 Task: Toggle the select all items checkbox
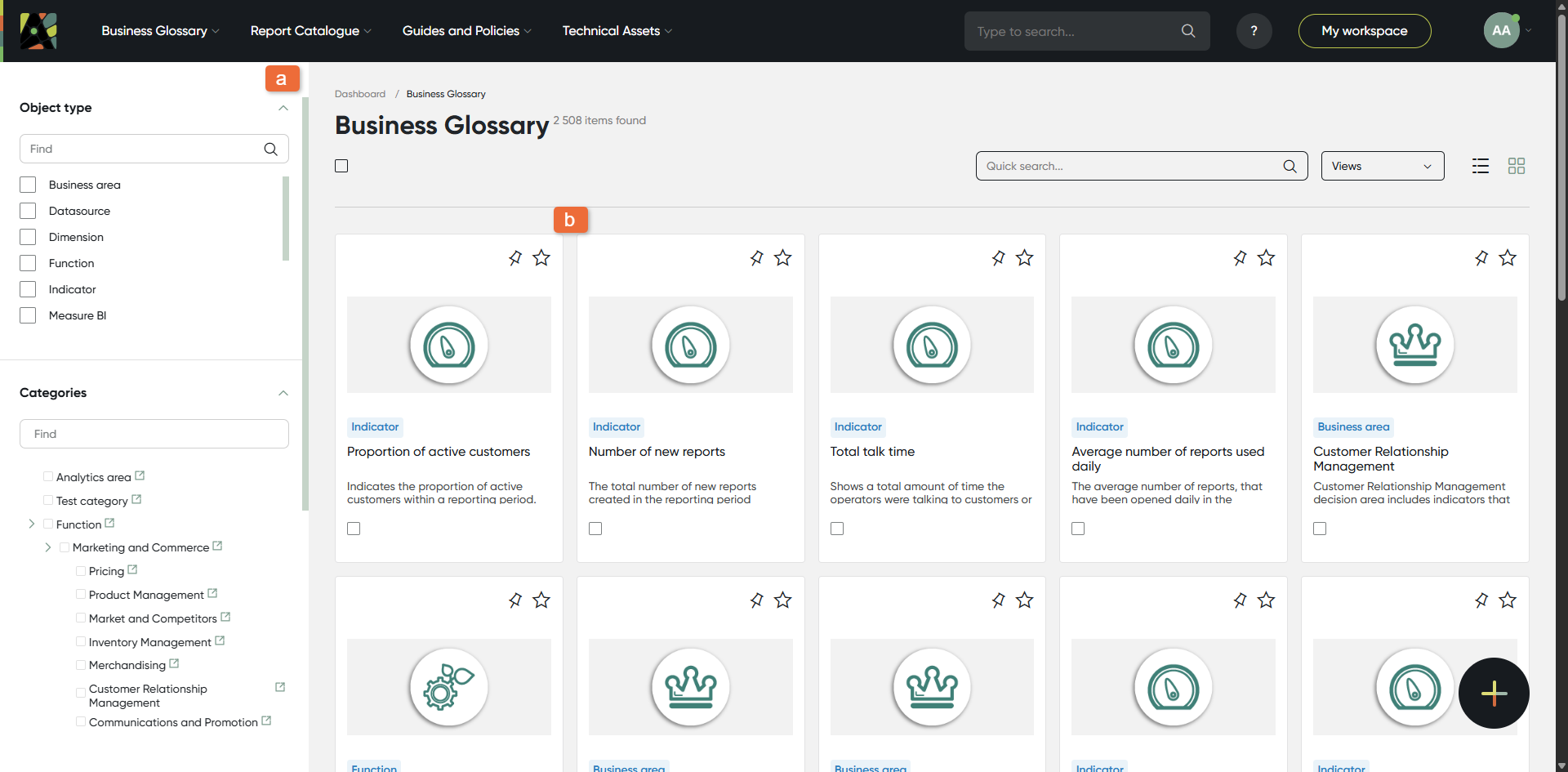point(341,166)
